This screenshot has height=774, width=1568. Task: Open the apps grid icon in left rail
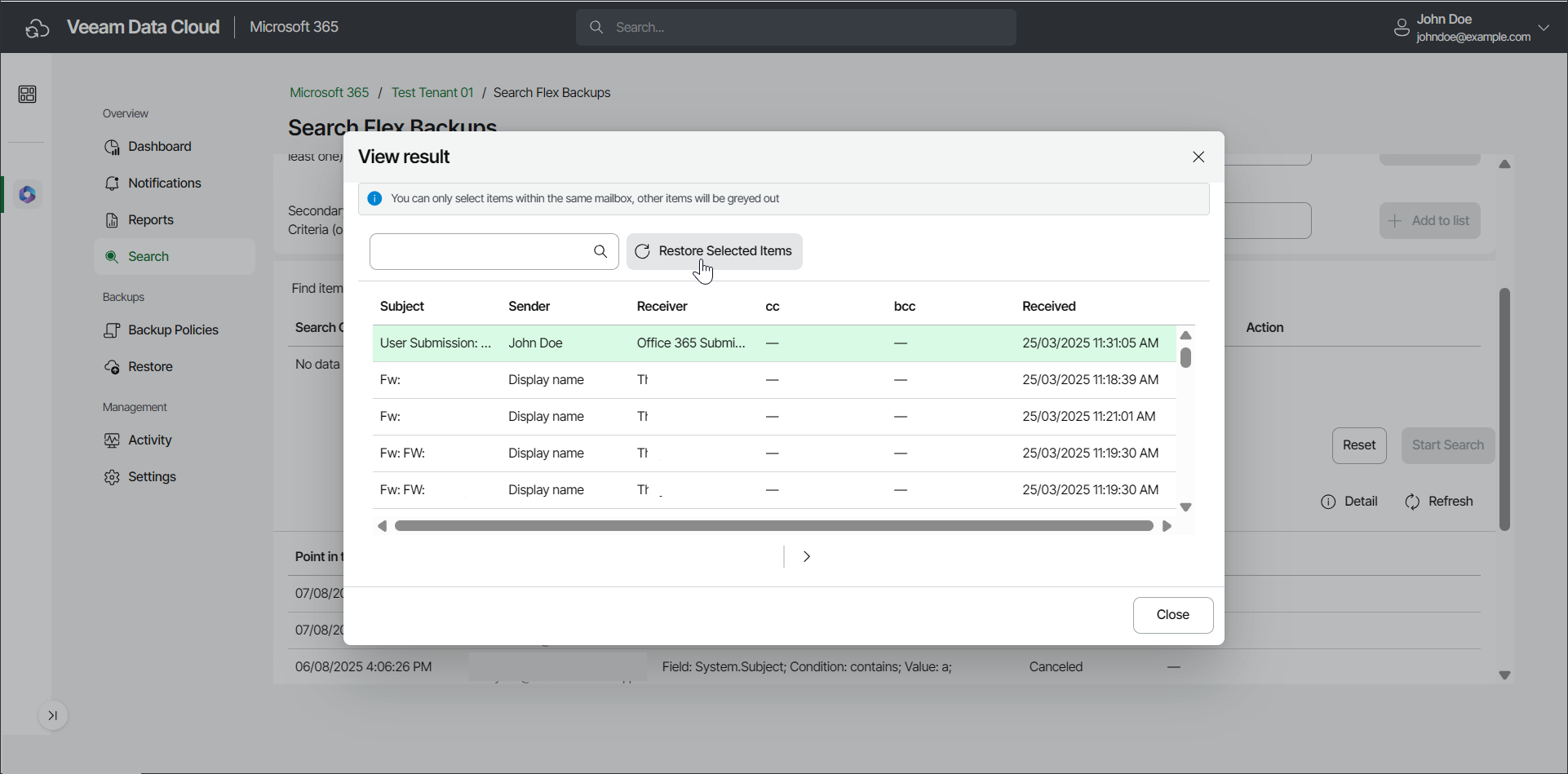(27, 95)
